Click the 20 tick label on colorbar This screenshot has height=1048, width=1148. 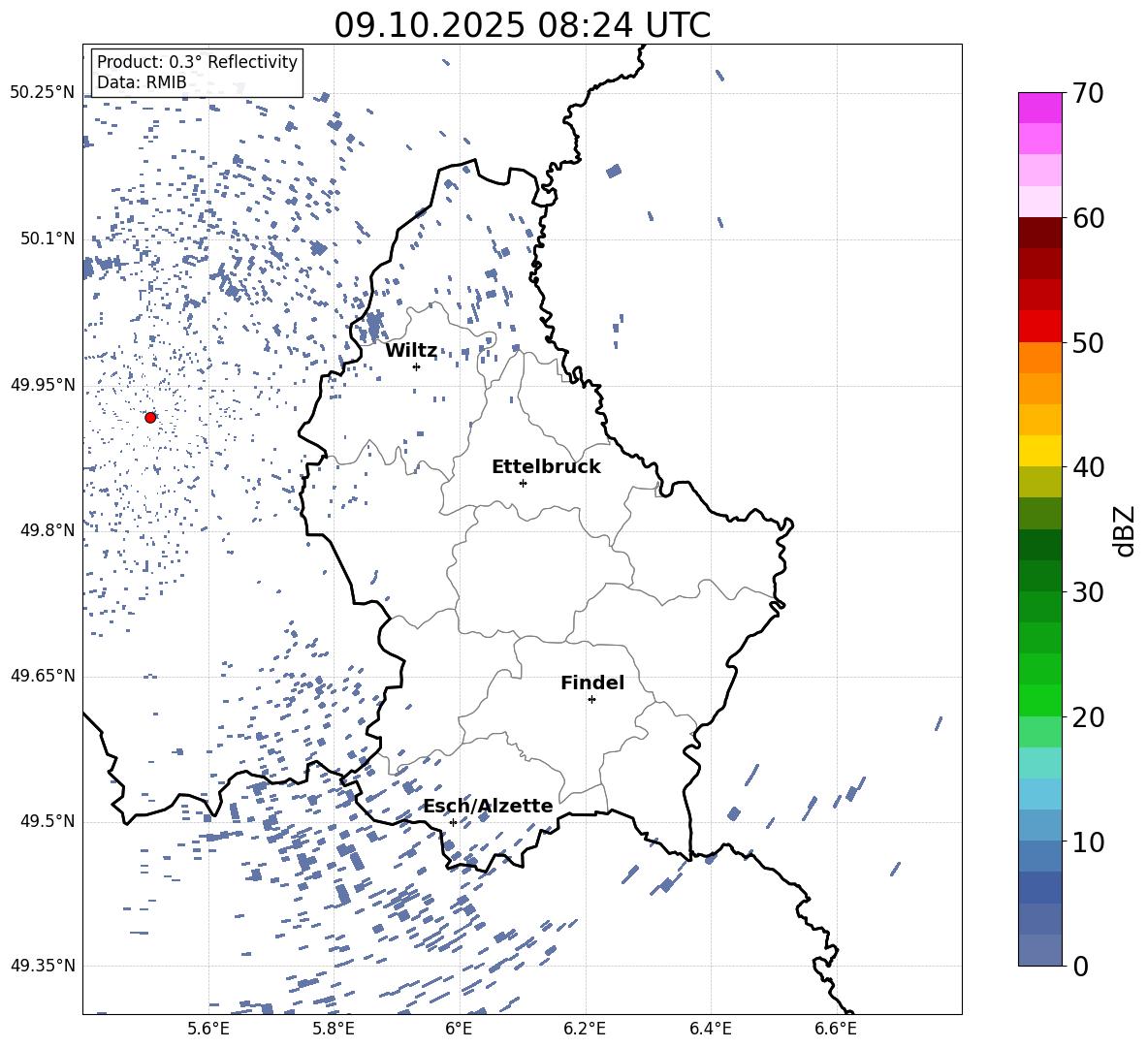pyautogui.click(x=1088, y=717)
